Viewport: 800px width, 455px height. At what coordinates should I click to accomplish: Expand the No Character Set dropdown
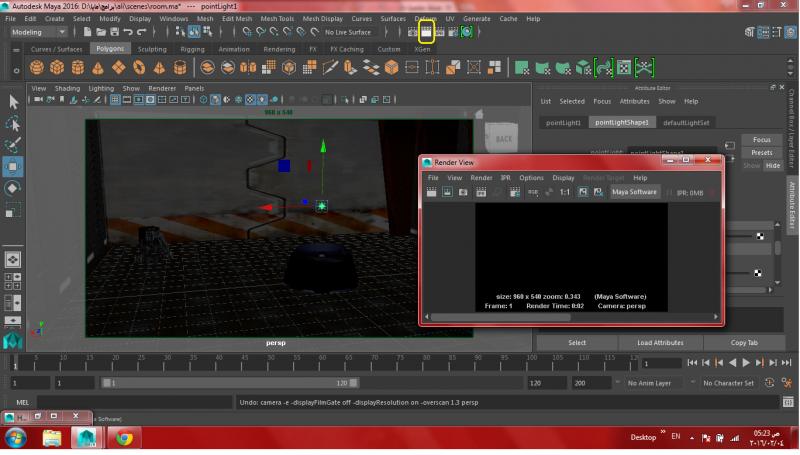point(728,383)
